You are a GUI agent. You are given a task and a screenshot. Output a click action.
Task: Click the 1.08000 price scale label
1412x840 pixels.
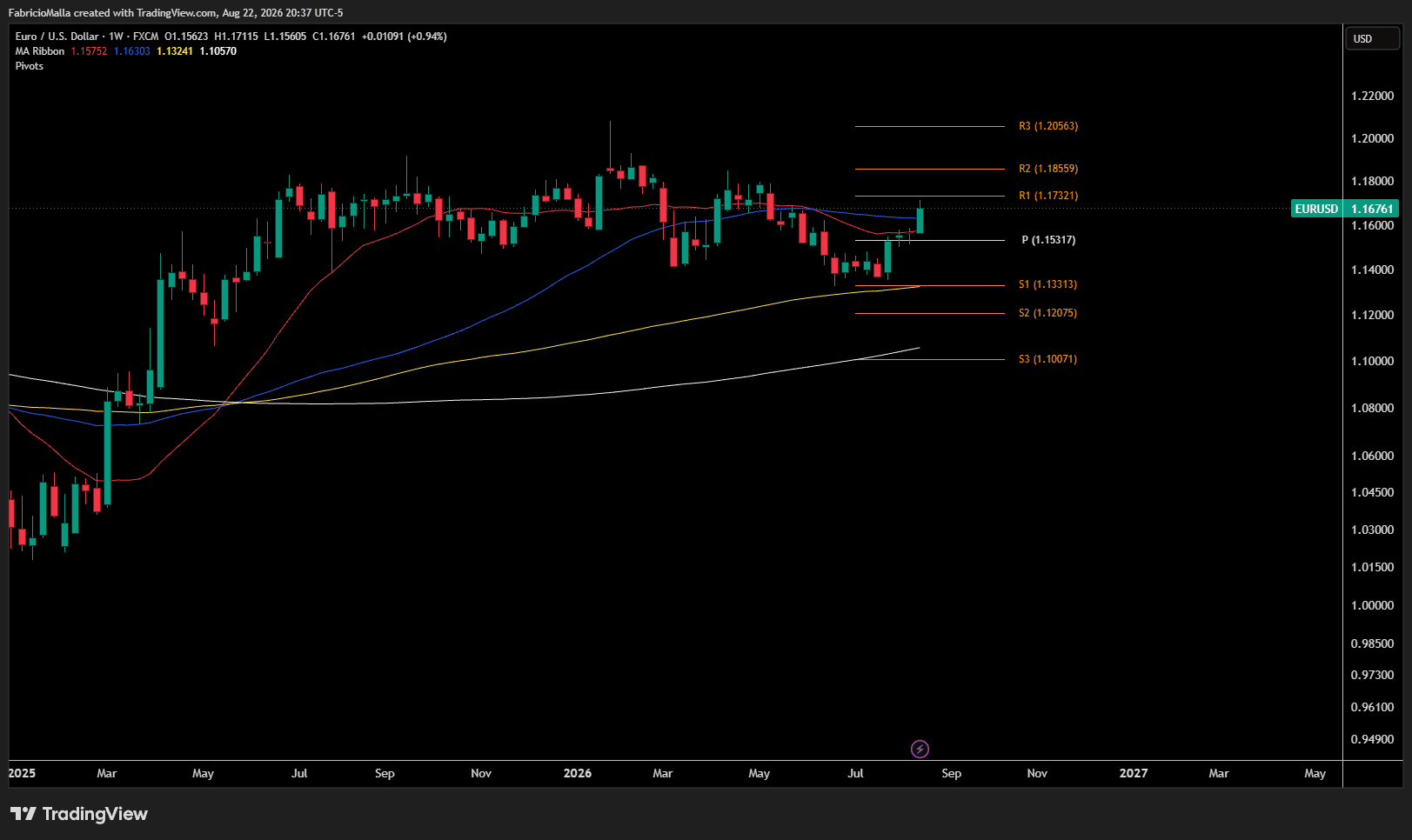point(1372,408)
